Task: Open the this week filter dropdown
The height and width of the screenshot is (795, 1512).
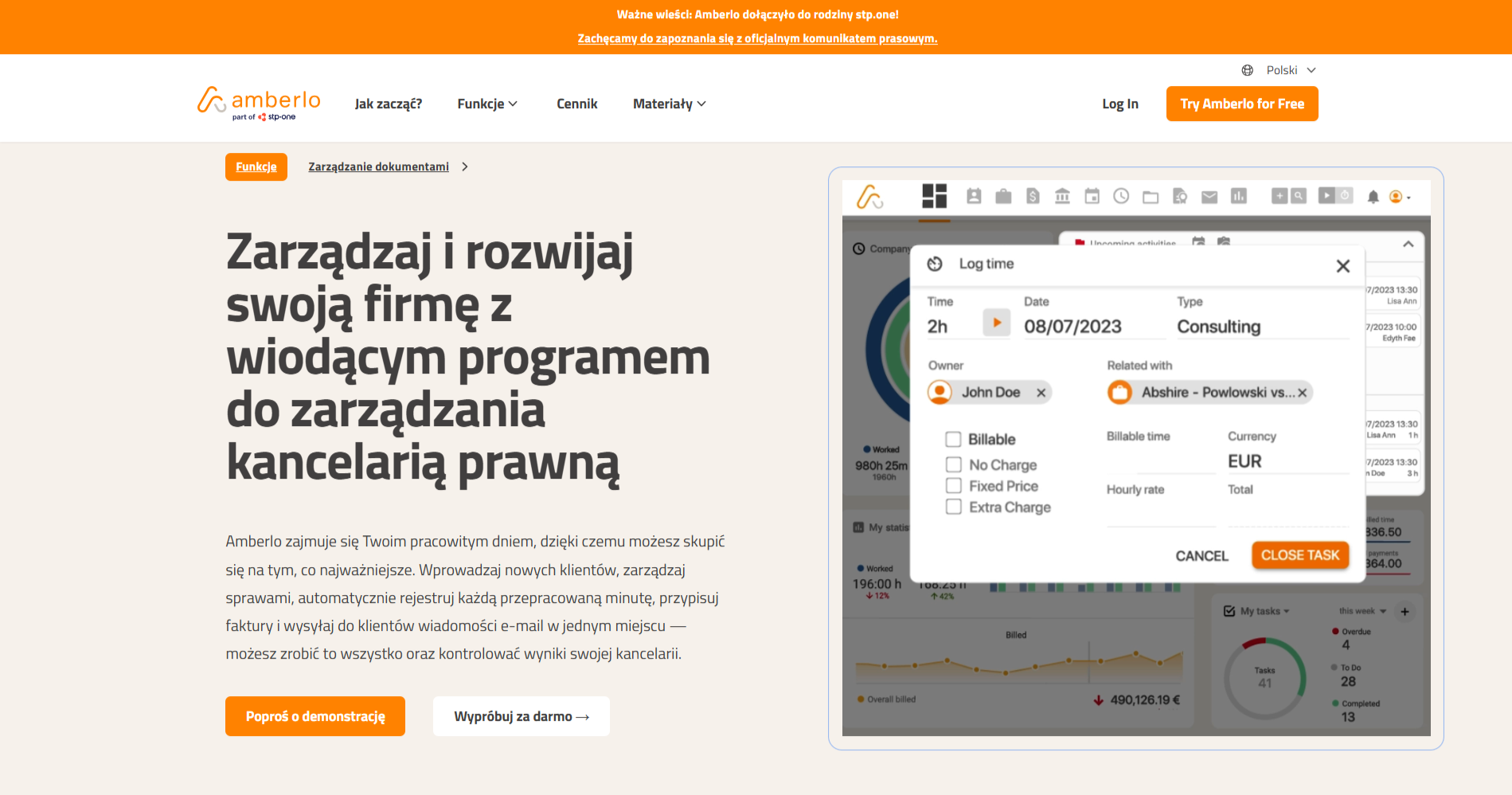Action: pyautogui.click(x=1362, y=611)
